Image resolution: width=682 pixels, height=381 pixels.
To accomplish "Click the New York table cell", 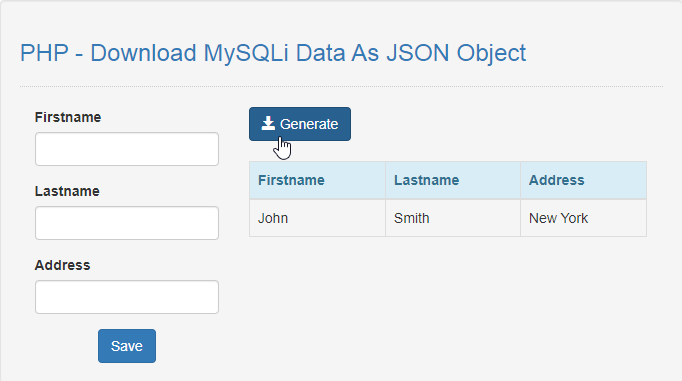I will [x=583, y=218].
